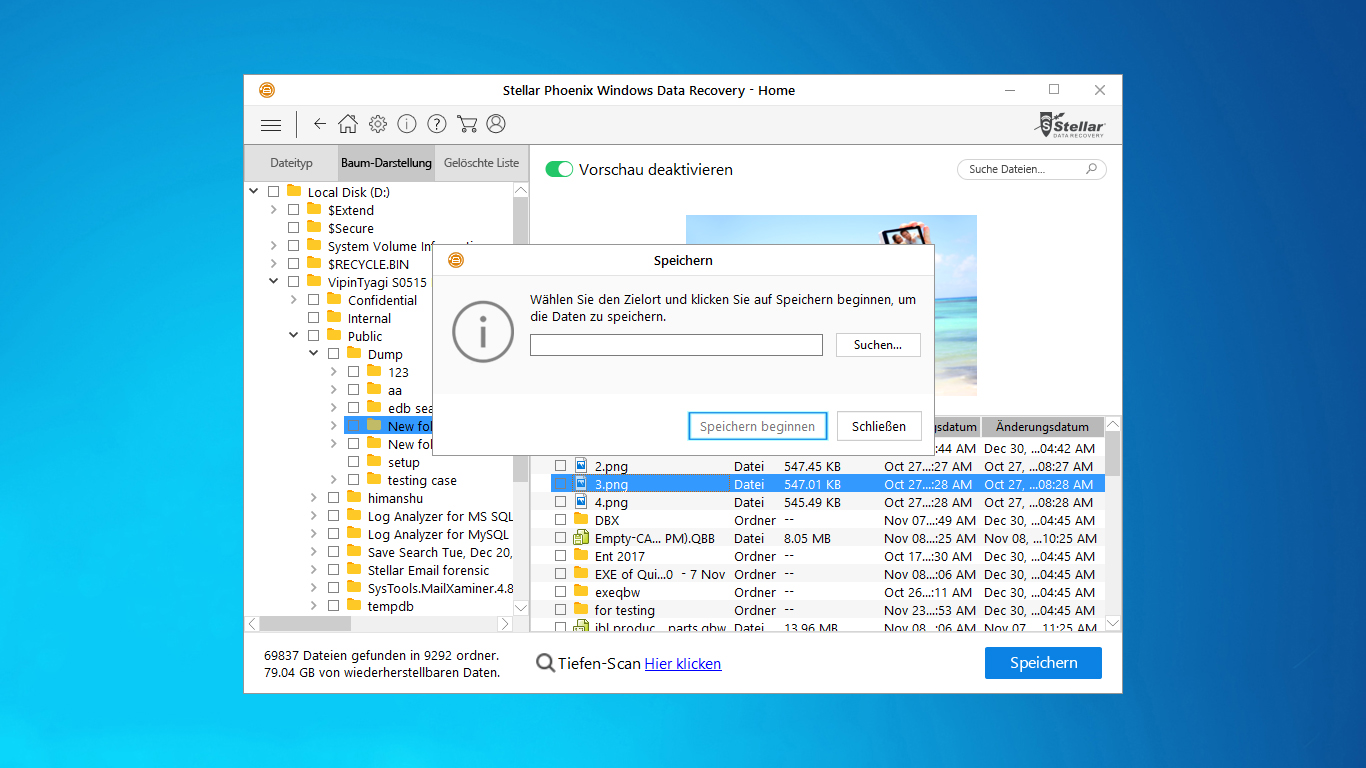Expand the testing case tree node
The image size is (1366, 768).
point(334,480)
